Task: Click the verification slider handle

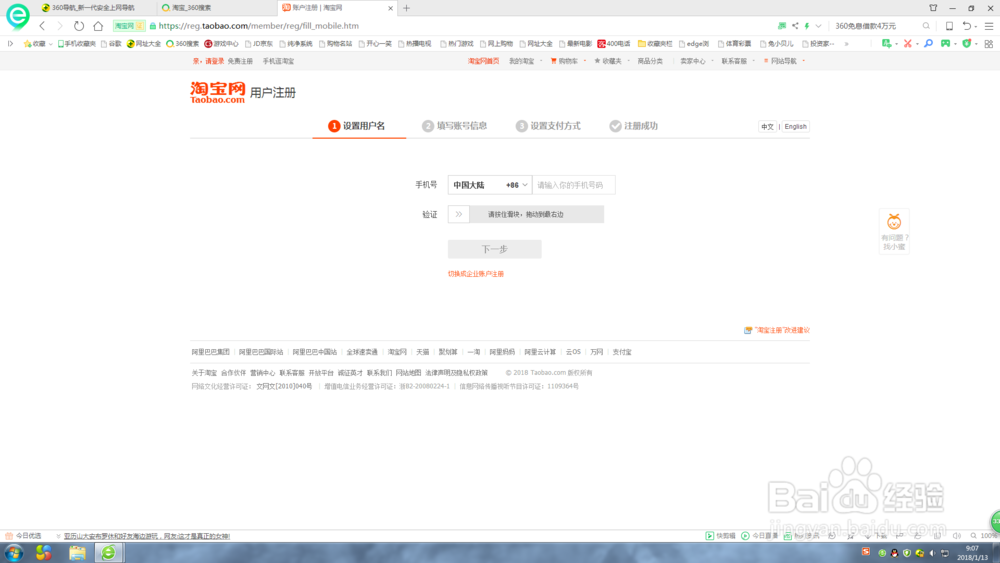Action: (459, 214)
